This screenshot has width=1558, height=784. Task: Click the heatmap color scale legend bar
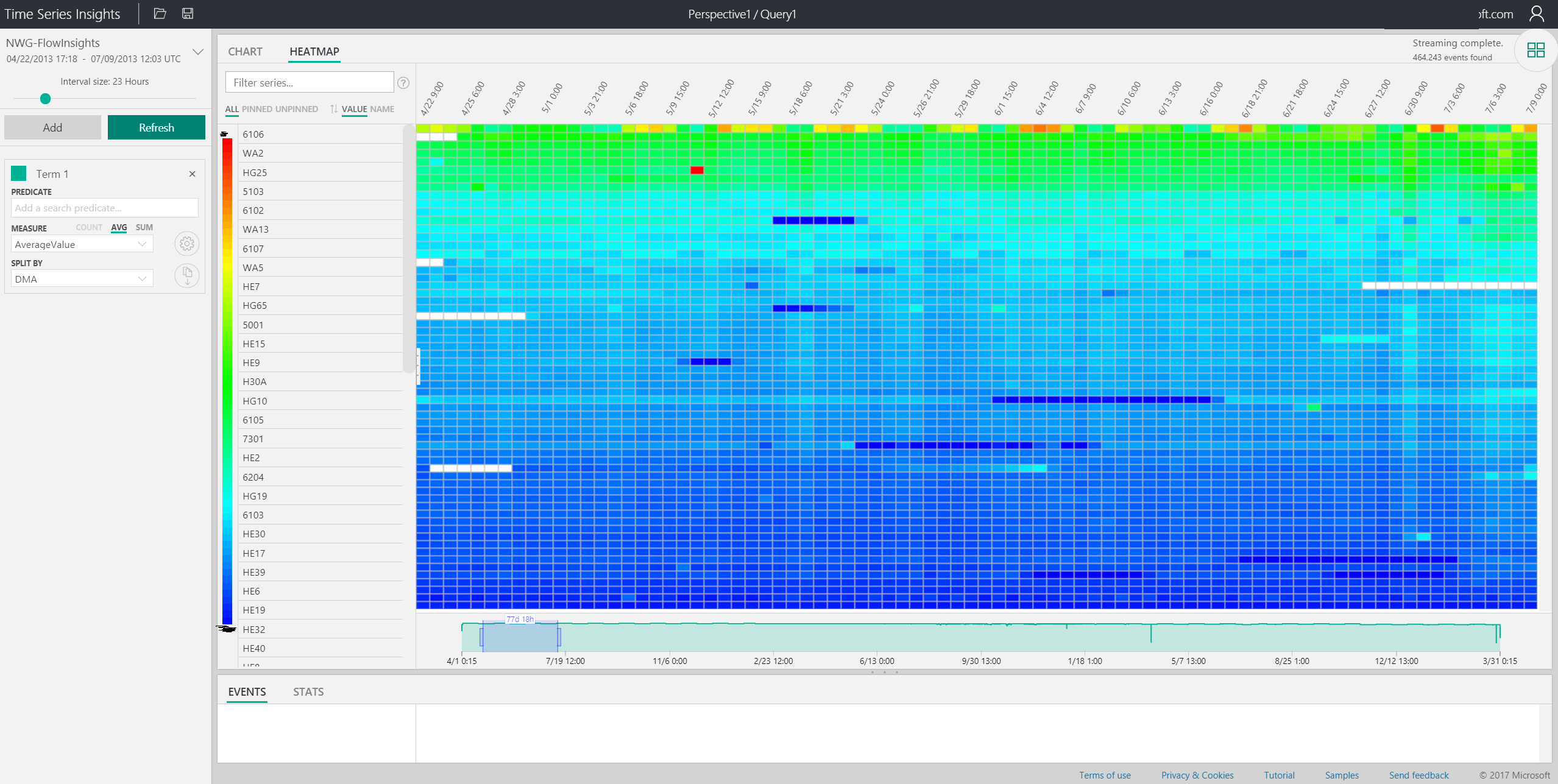tap(227, 381)
